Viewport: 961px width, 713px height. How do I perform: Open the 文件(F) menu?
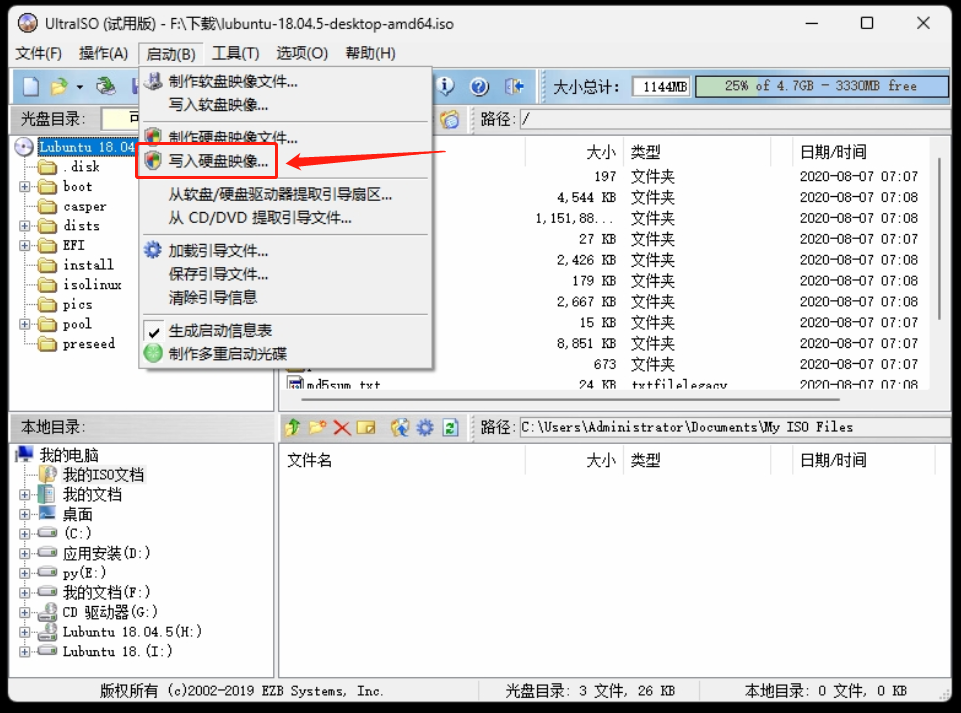[x=39, y=53]
